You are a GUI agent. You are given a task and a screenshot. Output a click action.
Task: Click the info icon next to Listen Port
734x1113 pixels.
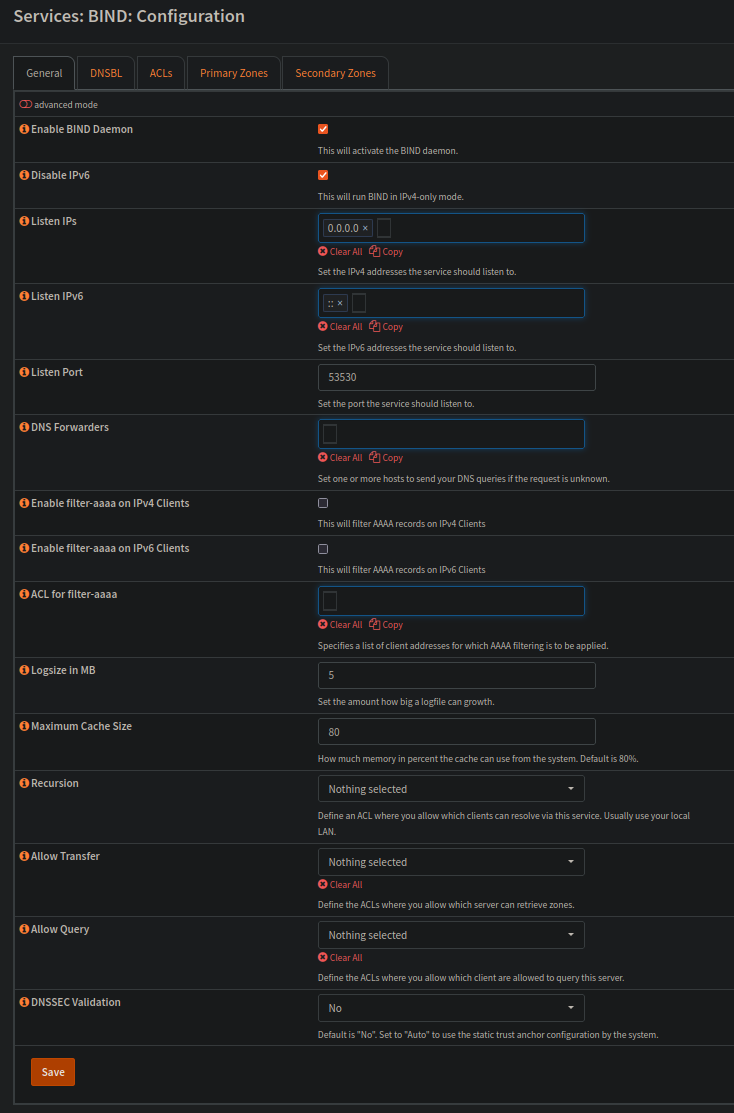point(24,372)
